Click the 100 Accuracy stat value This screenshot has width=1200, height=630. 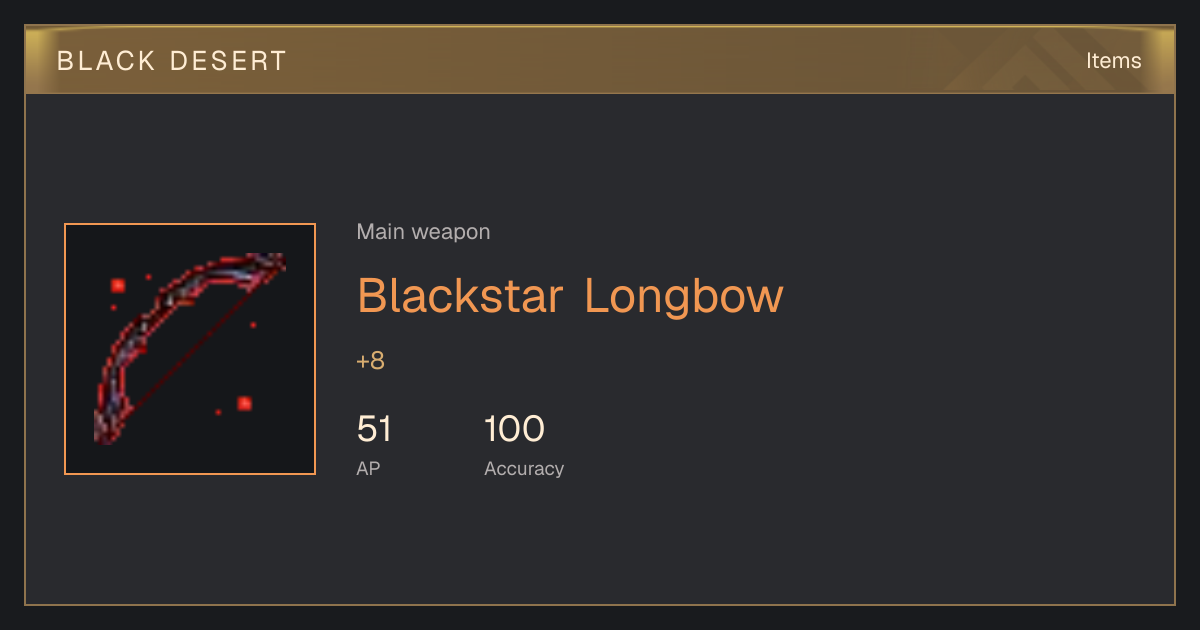(x=514, y=430)
